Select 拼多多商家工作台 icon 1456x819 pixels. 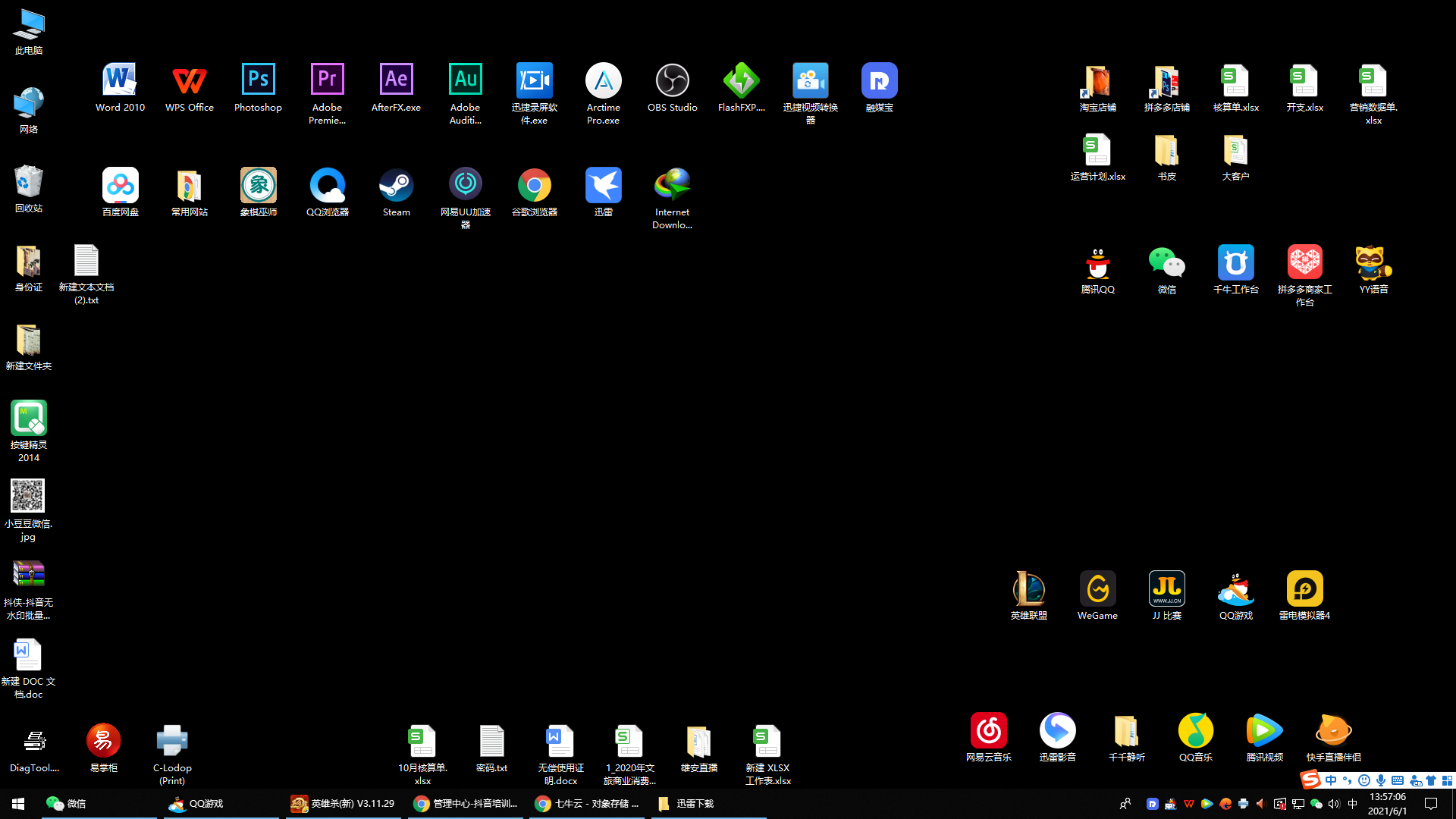(x=1304, y=276)
